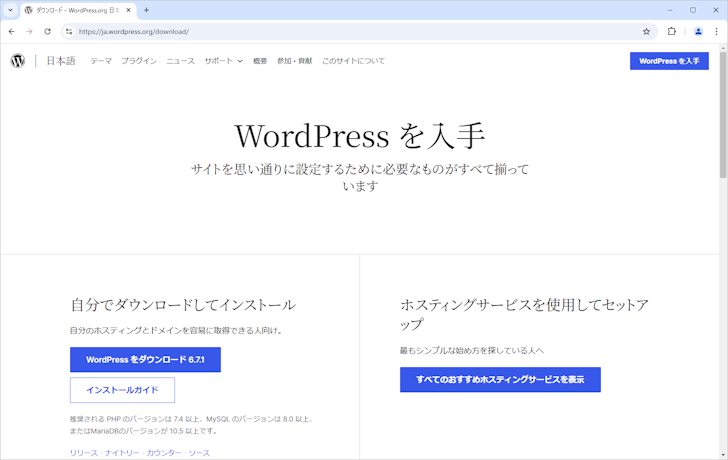Open the ニュース menu item

181,61
